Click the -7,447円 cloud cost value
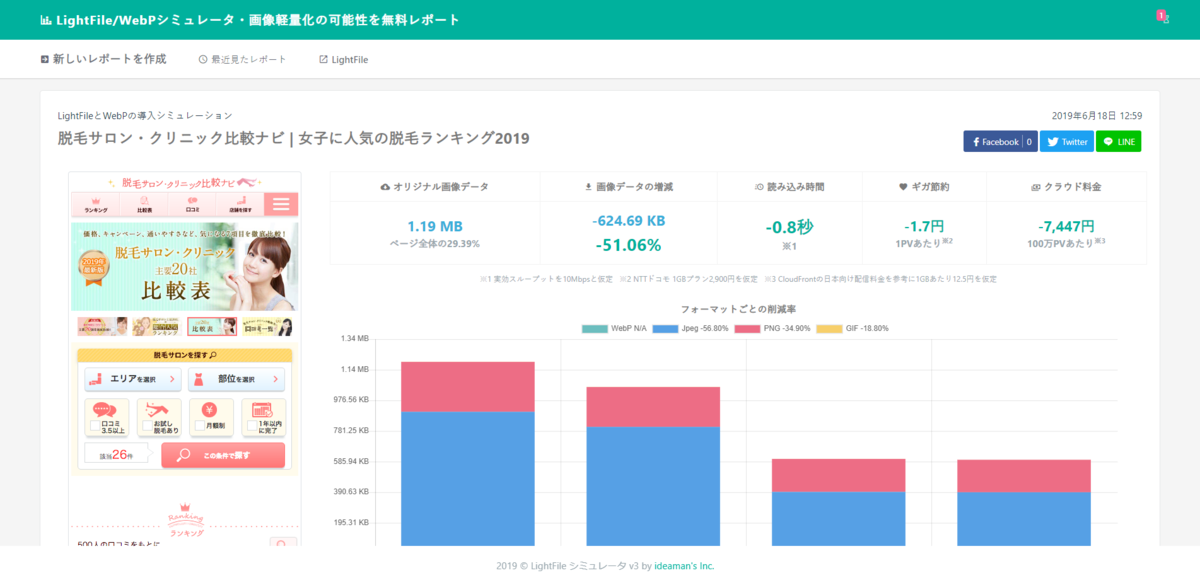Screen dimensions: 1200x585 (1066, 226)
